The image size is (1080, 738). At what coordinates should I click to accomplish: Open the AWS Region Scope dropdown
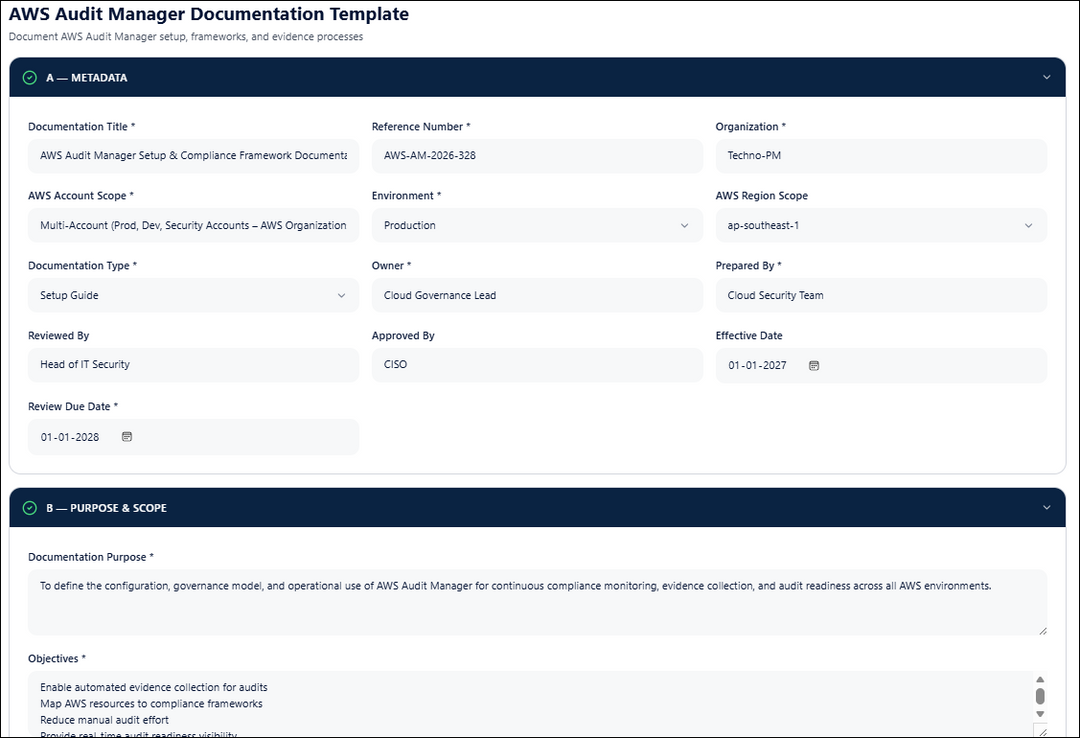(881, 225)
